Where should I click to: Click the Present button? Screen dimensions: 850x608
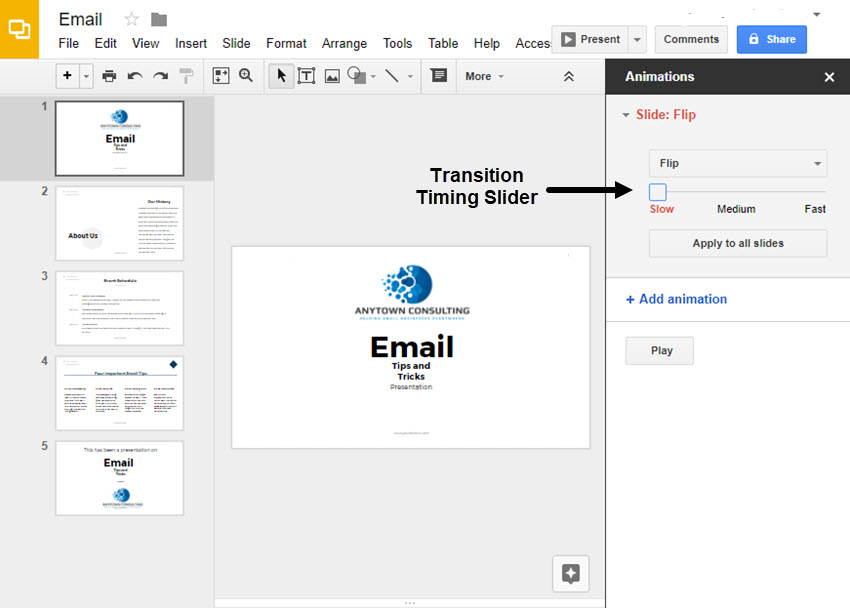point(590,39)
